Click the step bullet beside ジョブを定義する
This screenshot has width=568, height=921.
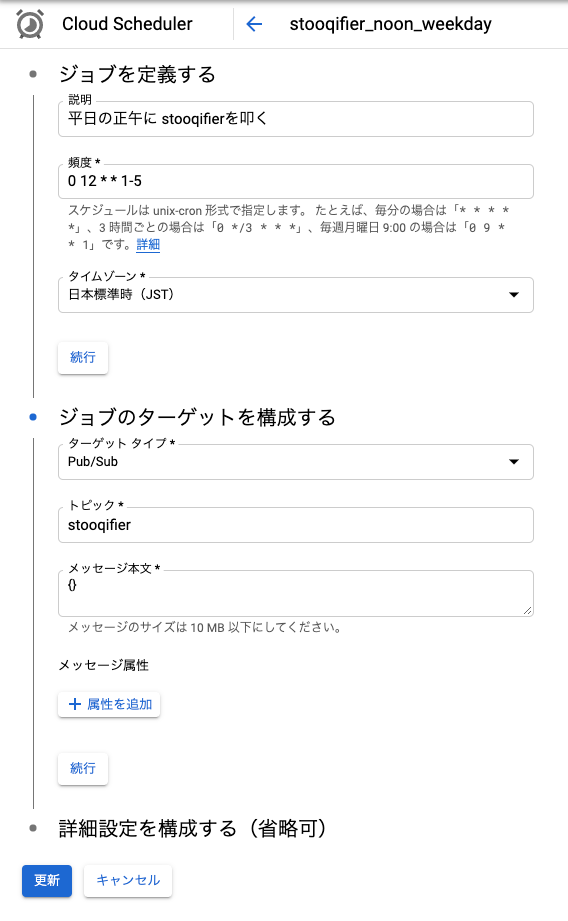[x=33, y=74]
